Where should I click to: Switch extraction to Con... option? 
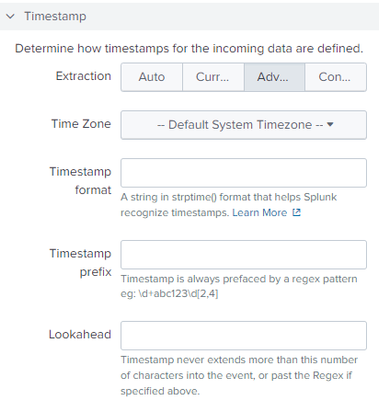click(x=335, y=77)
